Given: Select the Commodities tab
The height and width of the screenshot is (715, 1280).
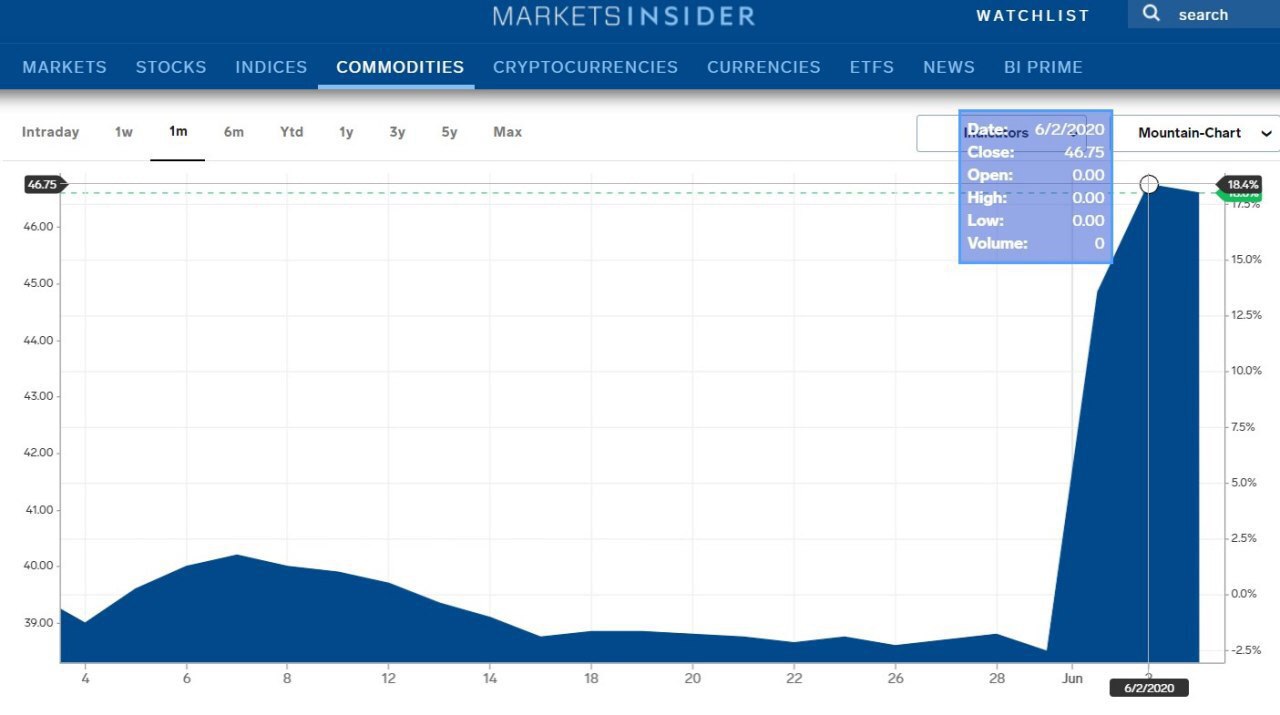Looking at the screenshot, I should point(400,67).
